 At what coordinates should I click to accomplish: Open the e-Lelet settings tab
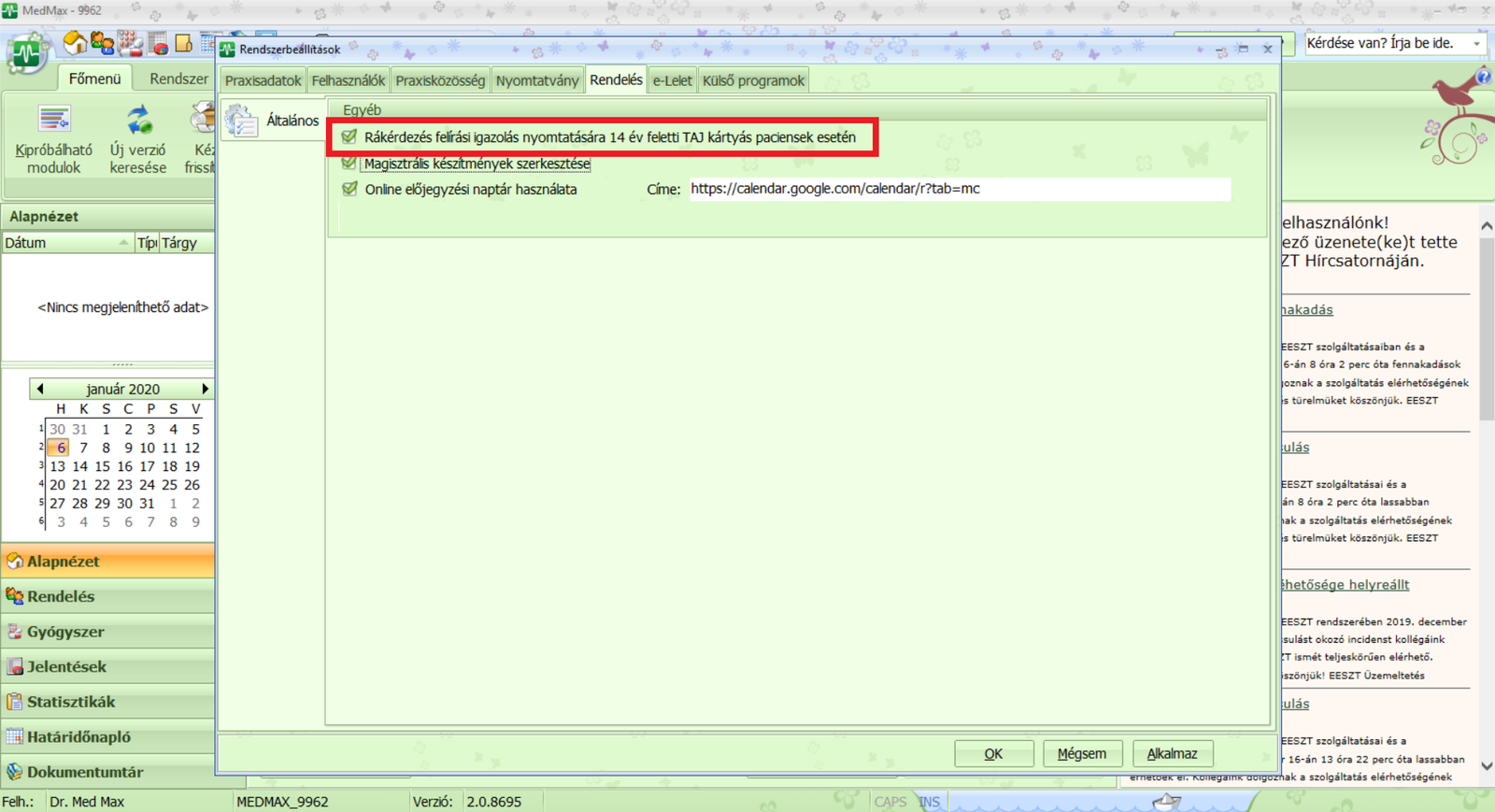coord(672,80)
